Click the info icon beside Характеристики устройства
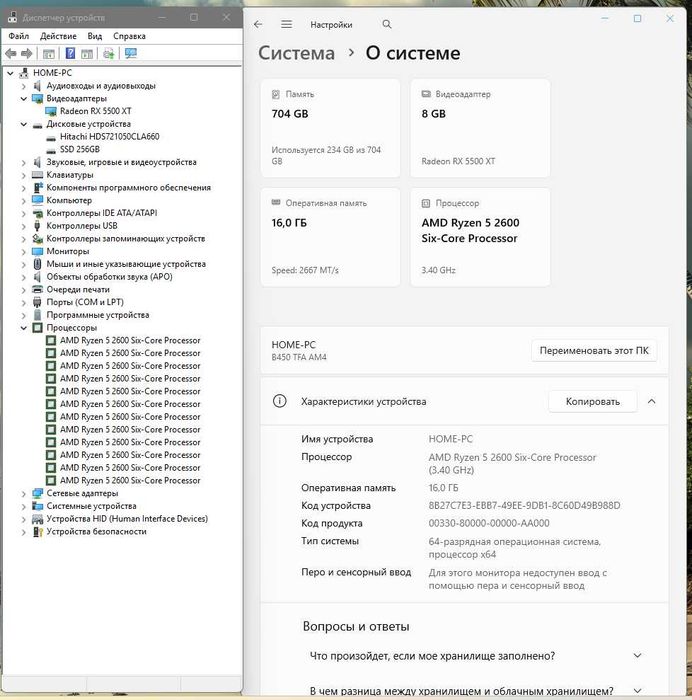The height and width of the screenshot is (700, 692). pyautogui.click(x=279, y=401)
